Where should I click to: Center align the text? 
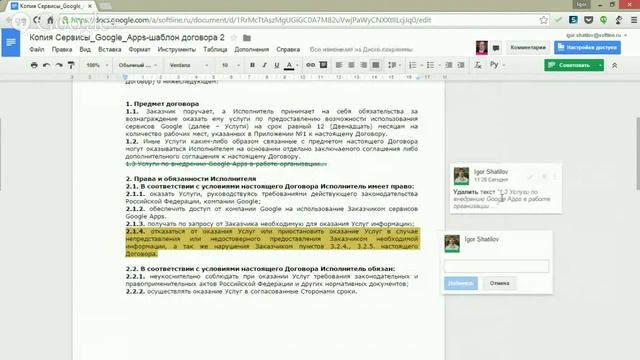(351, 65)
